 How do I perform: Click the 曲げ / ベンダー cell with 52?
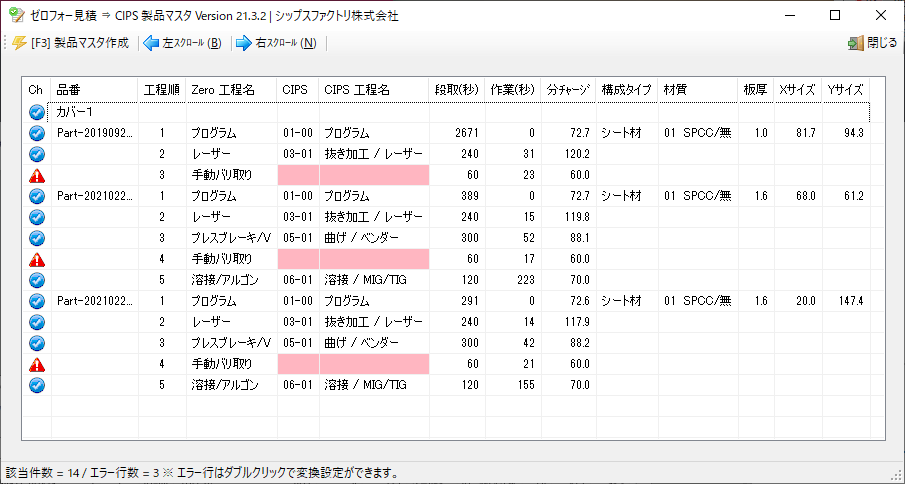(374, 238)
